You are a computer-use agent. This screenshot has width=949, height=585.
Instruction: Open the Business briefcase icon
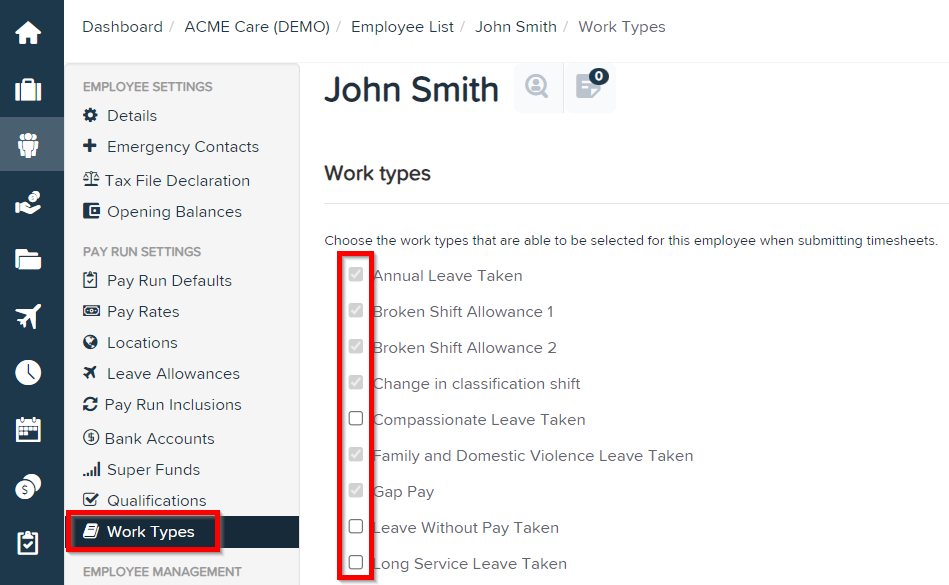tap(29, 88)
